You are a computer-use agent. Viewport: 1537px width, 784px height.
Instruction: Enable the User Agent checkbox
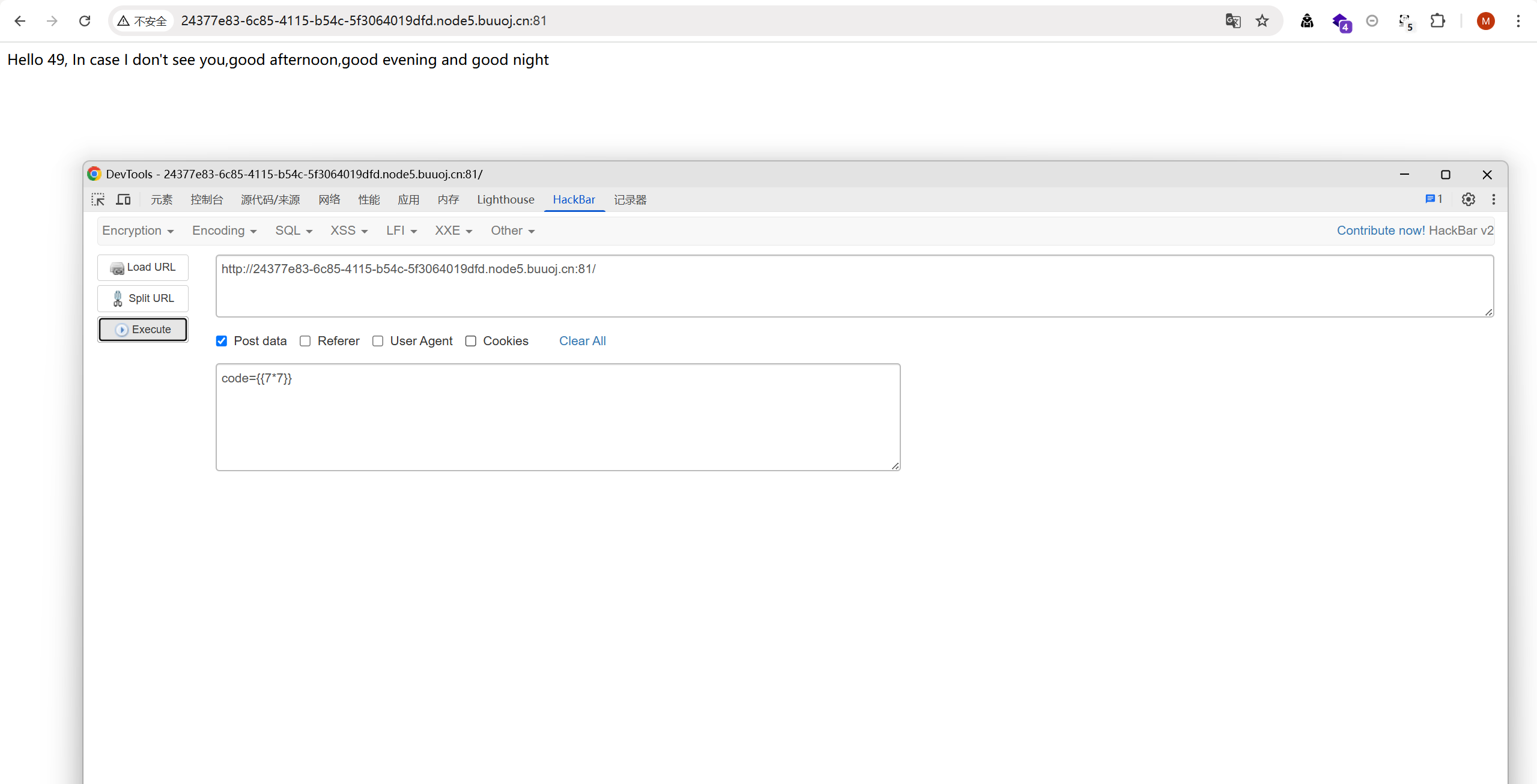[x=378, y=341]
